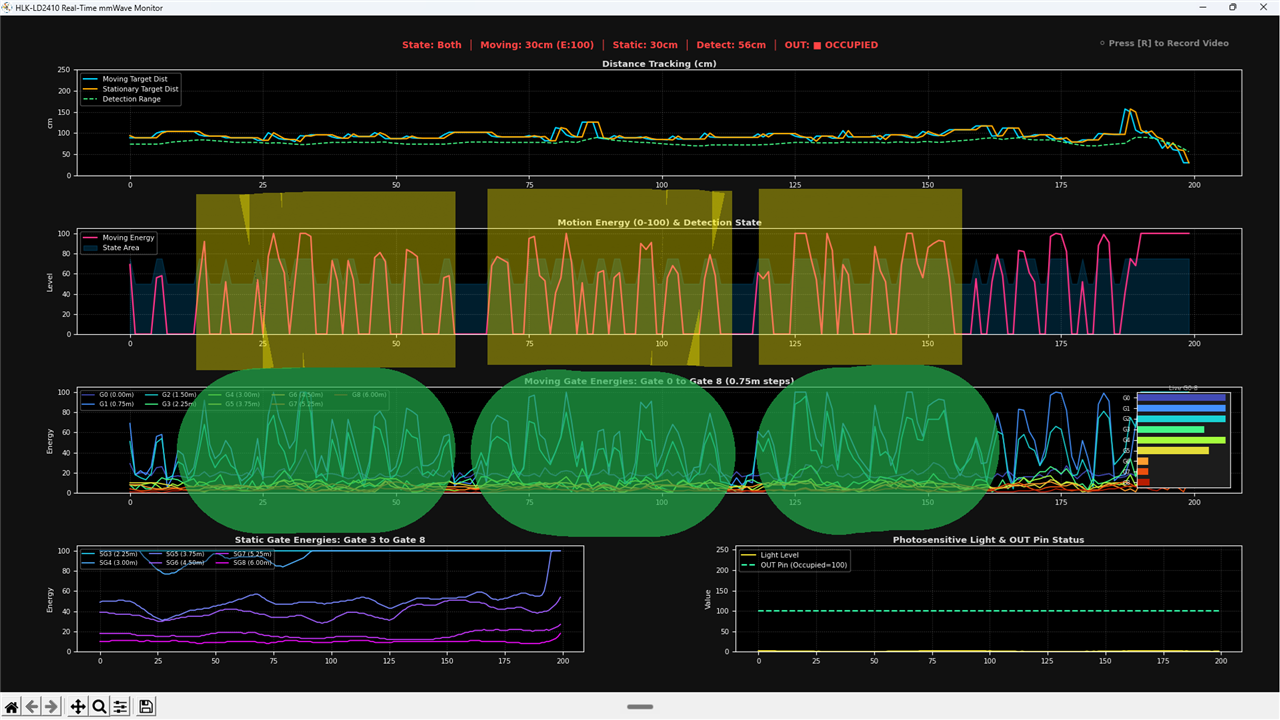Open Configure subplots sliders icon
1280x720 pixels.
[x=120, y=707]
